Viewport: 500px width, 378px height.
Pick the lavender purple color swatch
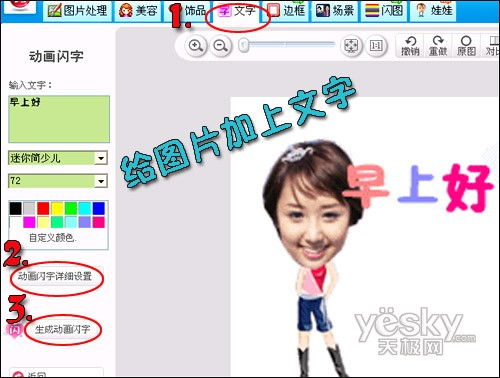tap(85, 222)
